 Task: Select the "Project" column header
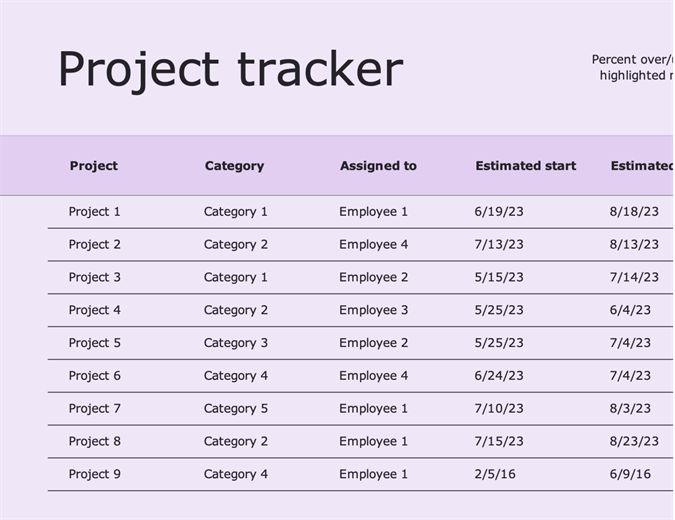(x=93, y=166)
